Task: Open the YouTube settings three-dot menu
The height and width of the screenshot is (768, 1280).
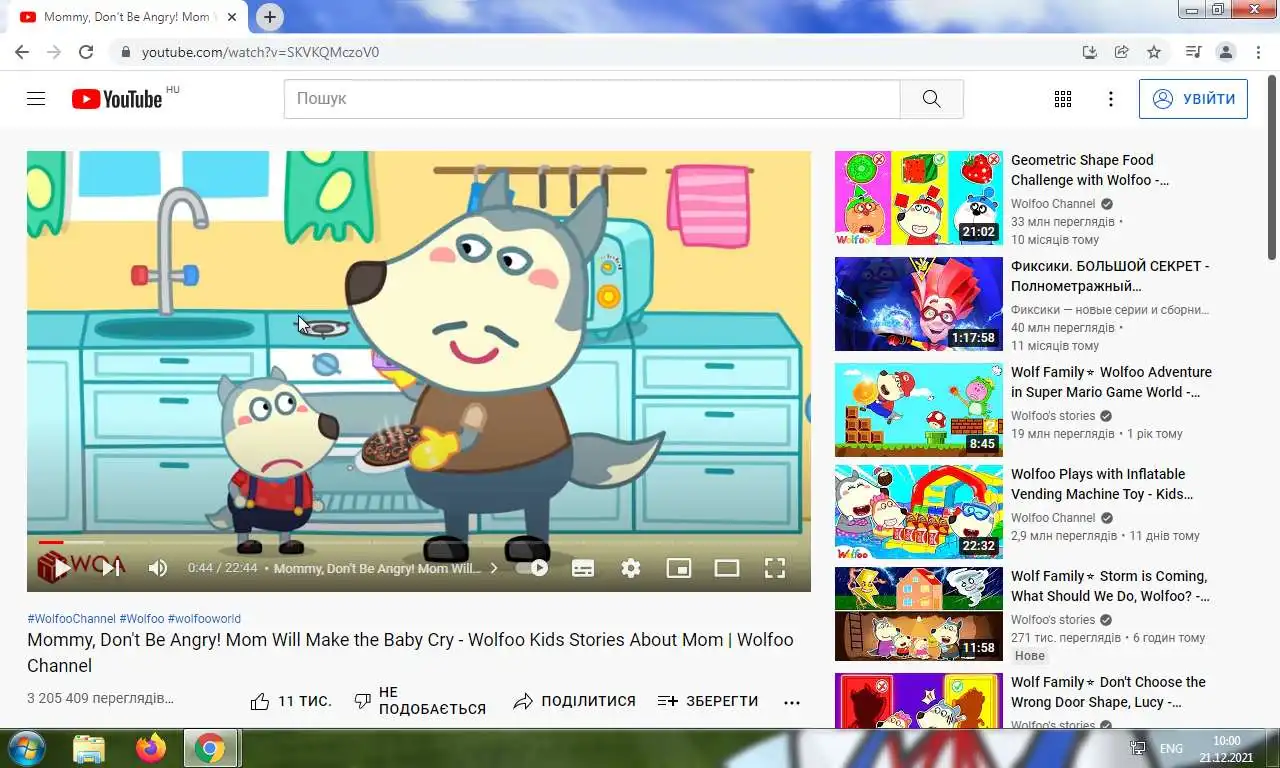Action: (1110, 99)
